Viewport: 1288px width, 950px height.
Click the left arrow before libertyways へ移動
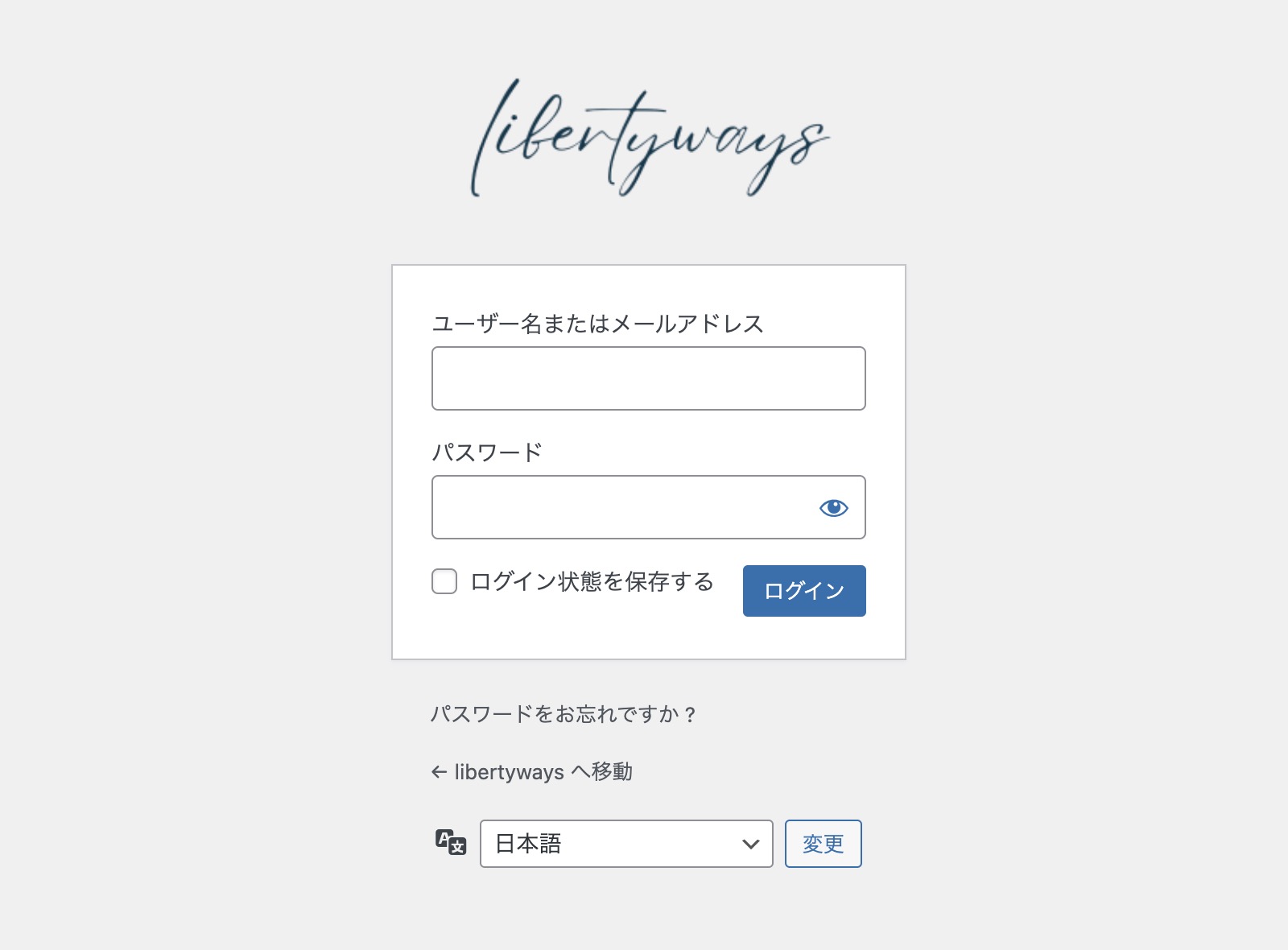point(439,772)
